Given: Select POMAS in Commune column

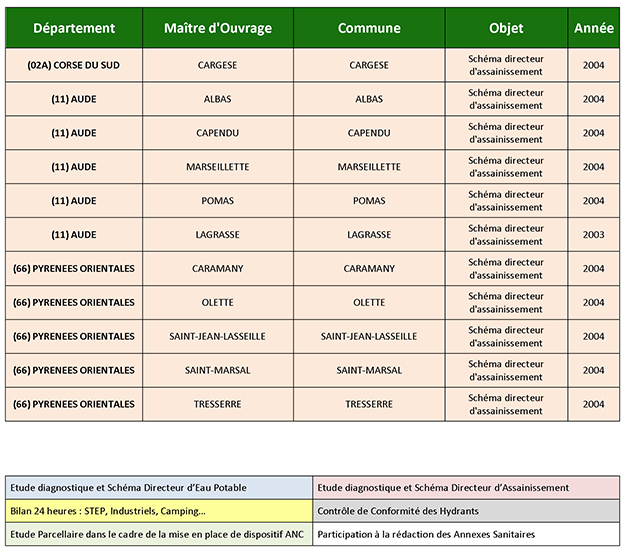Looking at the screenshot, I should [x=369, y=201].
